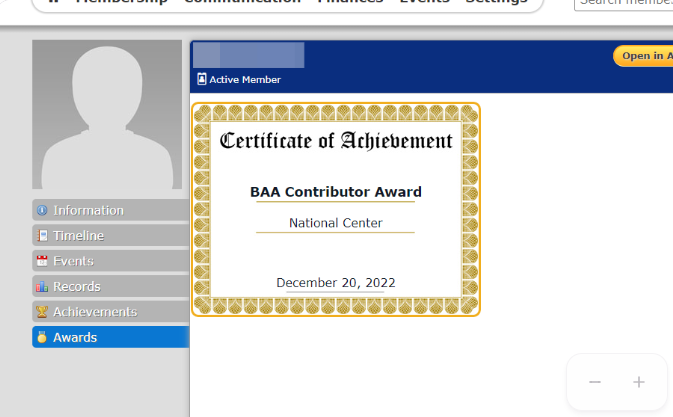
Task: Open the Information sidebar section
Action: [111, 210]
